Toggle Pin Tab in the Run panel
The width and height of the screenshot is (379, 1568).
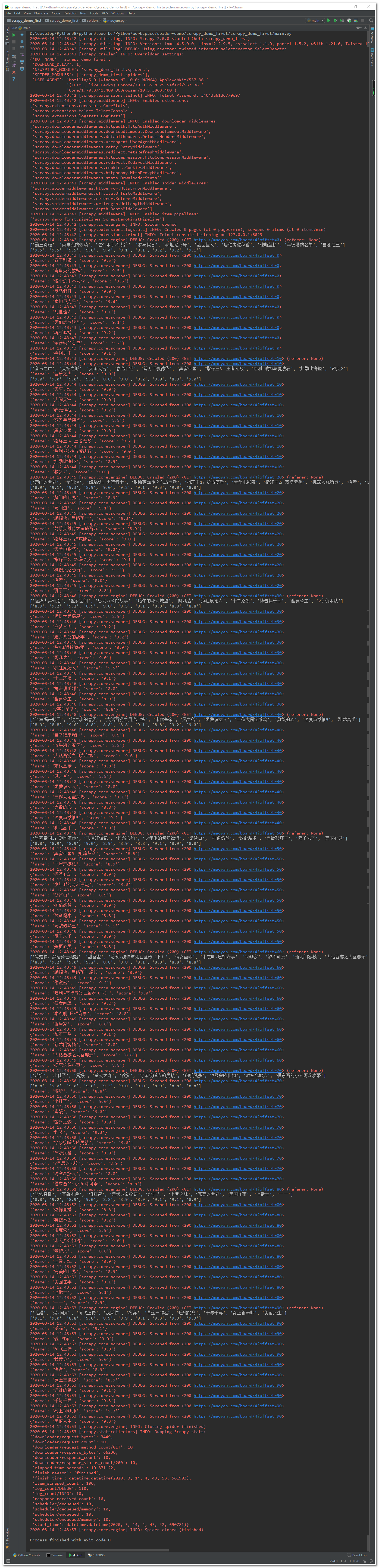click(x=14, y=65)
